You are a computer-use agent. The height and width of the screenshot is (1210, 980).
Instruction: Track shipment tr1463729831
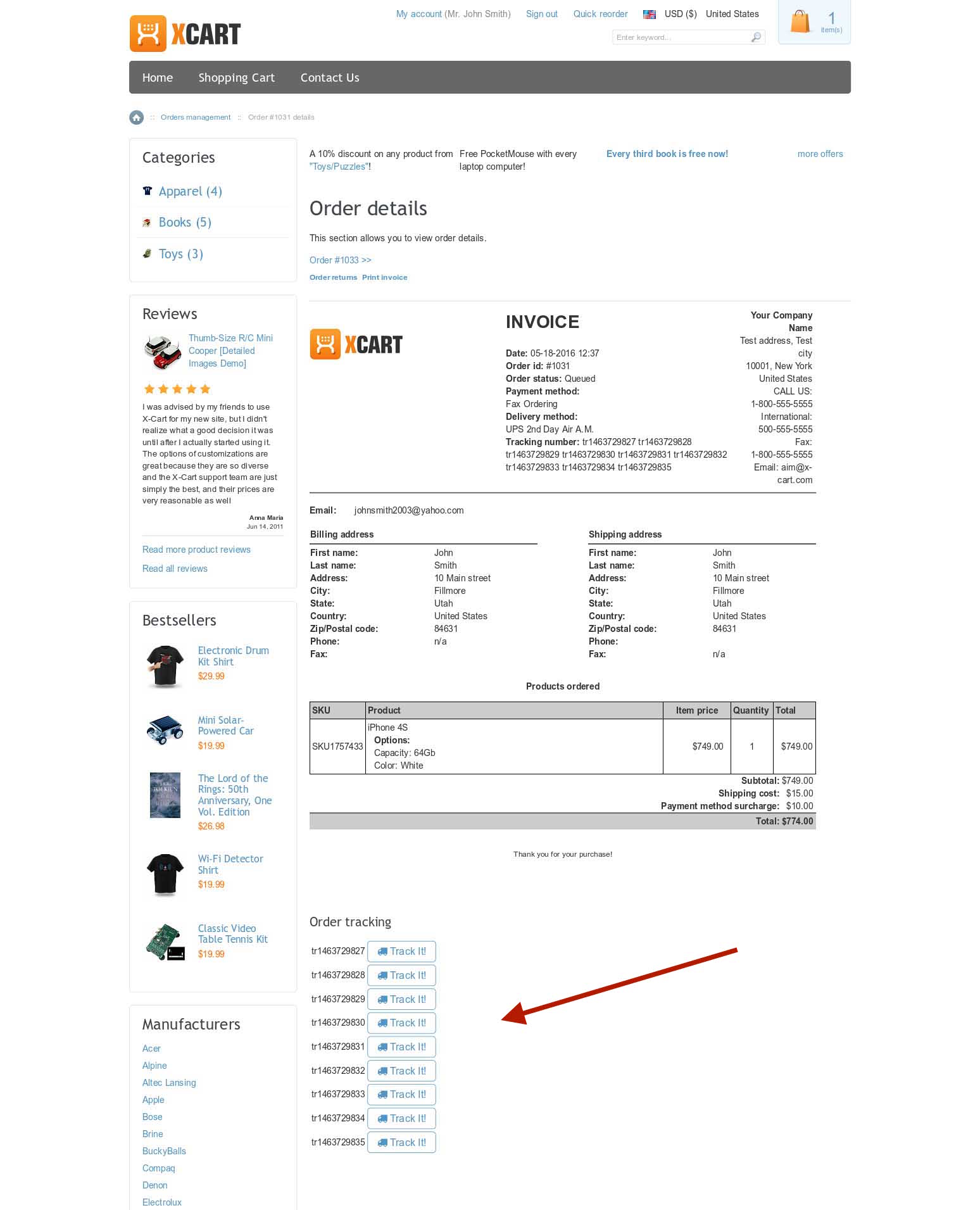401,1047
